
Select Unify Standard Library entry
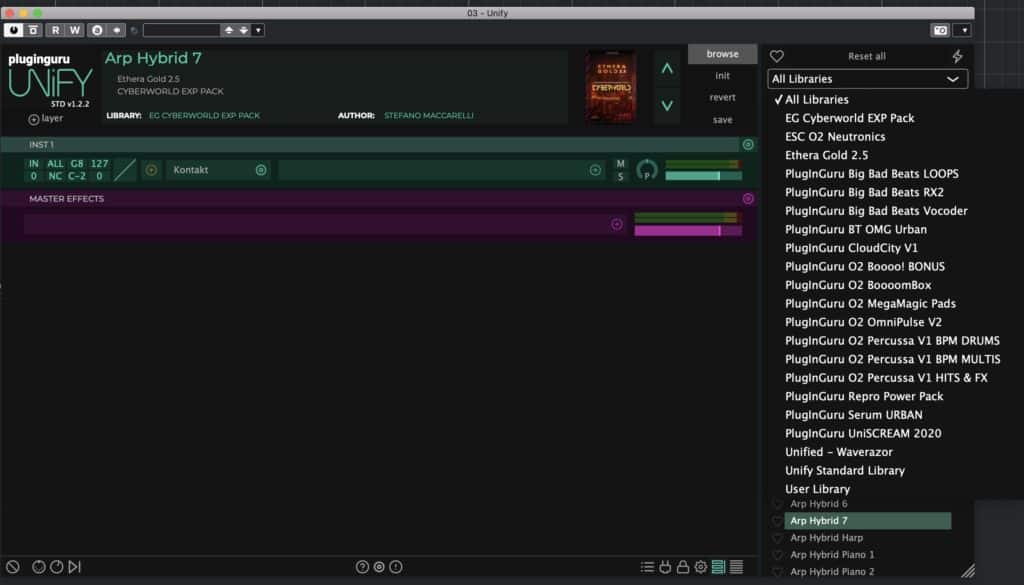tap(845, 470)
